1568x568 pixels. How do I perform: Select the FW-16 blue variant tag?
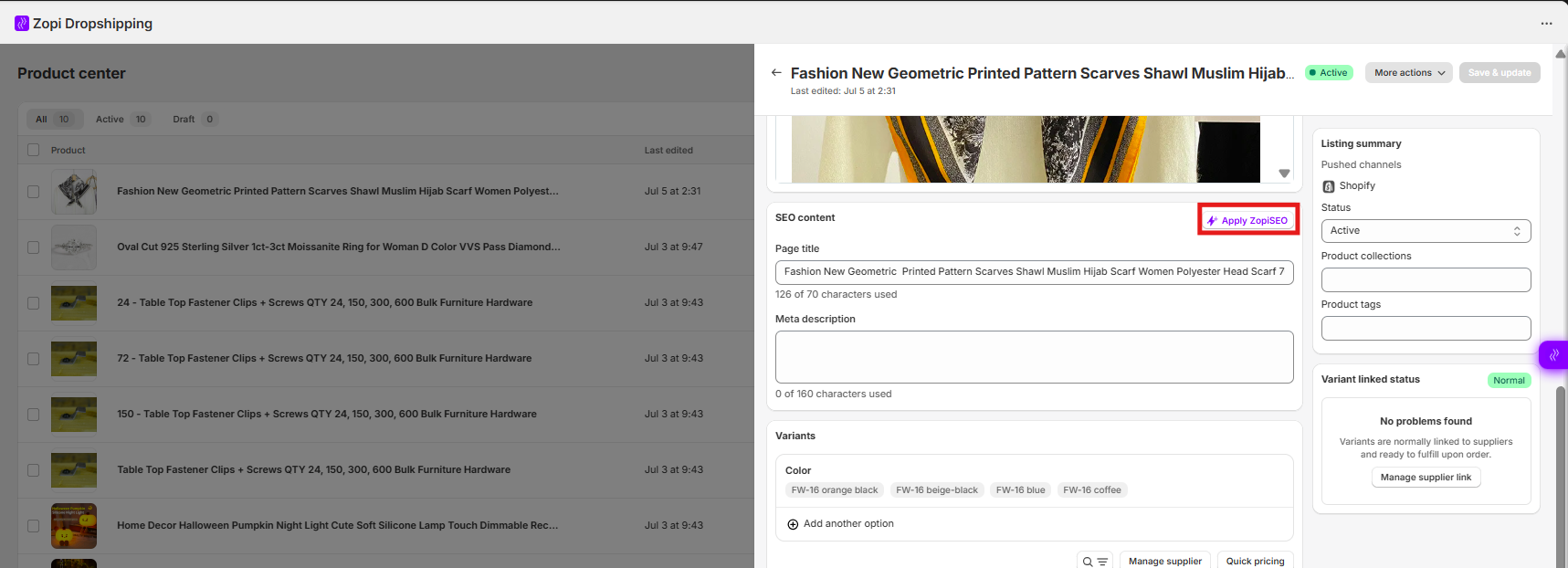[x=1020, y=490]
